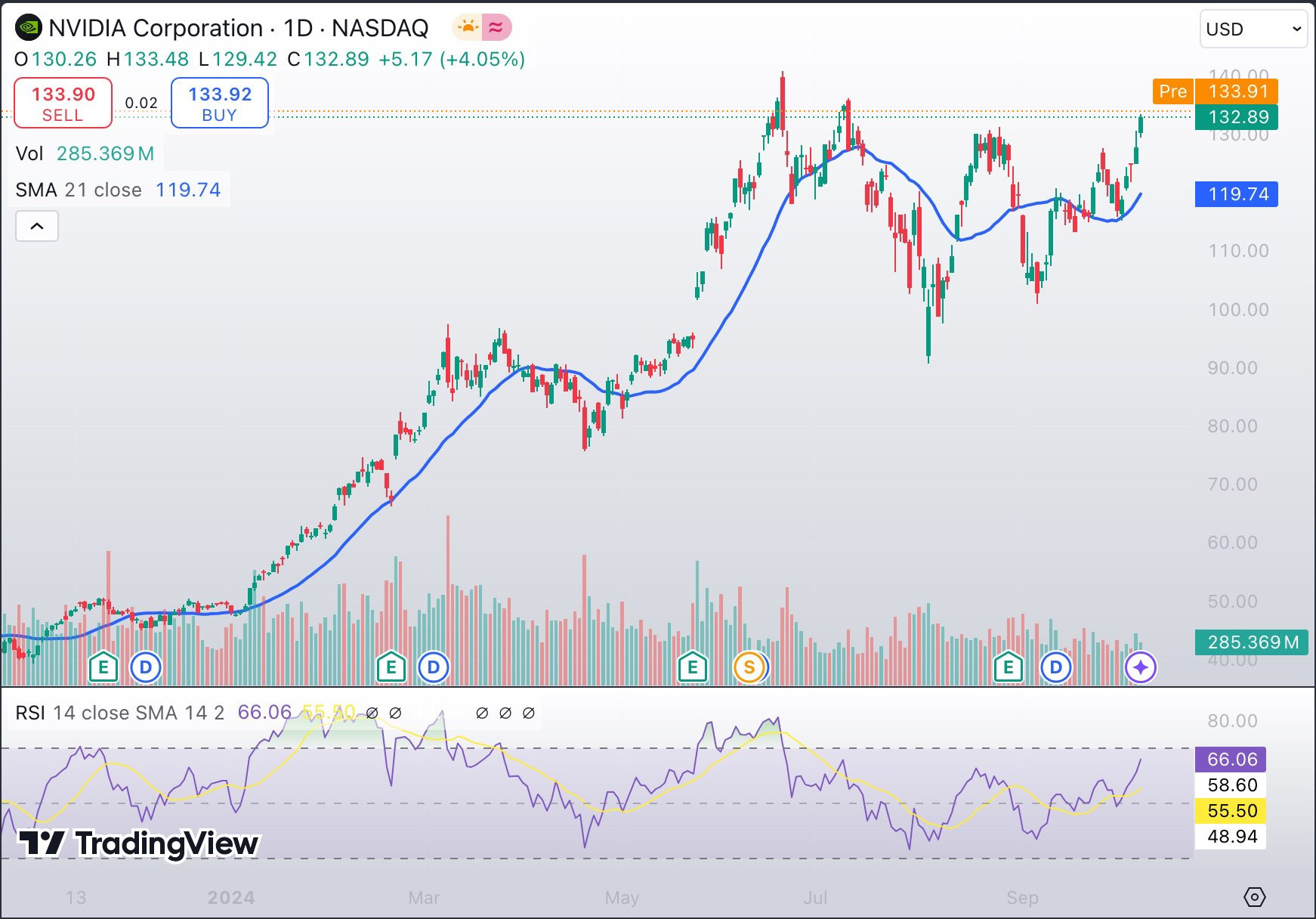This screenshot has width=1316, height=919.
Task: Click the Sep label on time axis
Action: [1022, 898]
